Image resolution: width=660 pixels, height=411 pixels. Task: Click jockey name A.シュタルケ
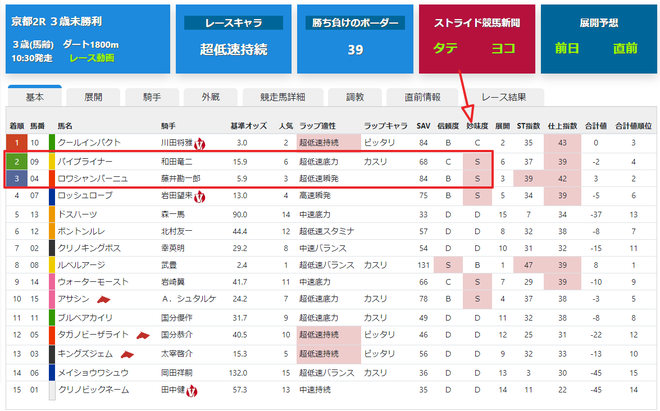click(189, 299)
